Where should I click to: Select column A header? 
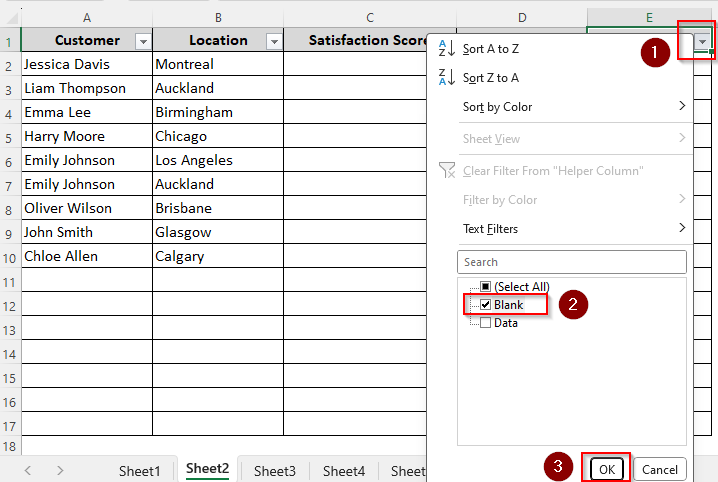click(87, 18)
